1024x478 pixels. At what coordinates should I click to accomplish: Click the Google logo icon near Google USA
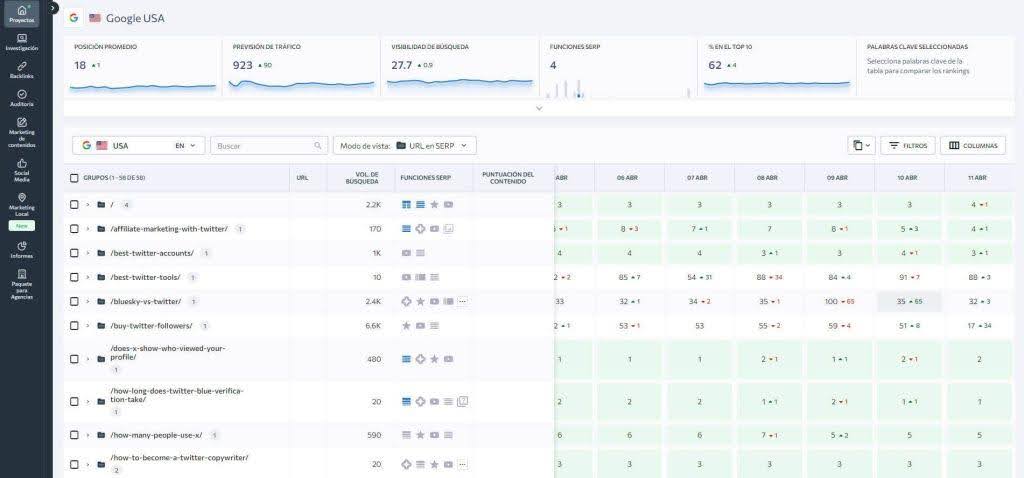point(74,18)
